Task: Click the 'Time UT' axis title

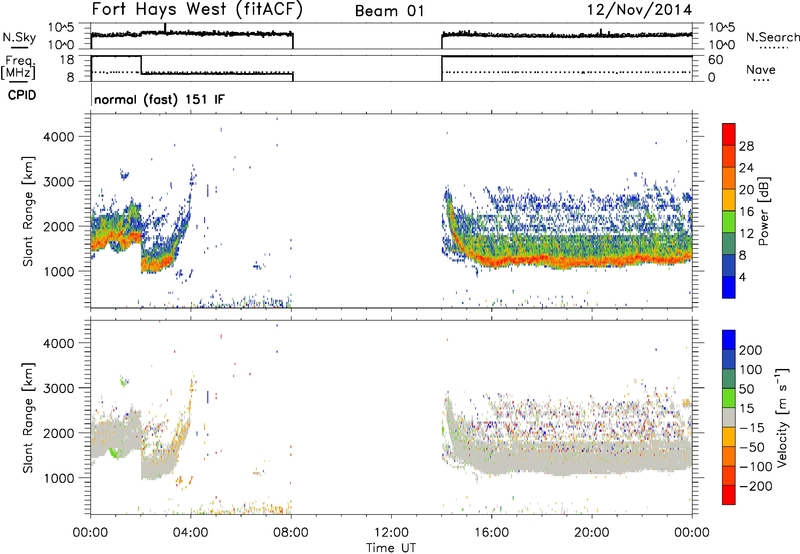Action: pos(391,548)
